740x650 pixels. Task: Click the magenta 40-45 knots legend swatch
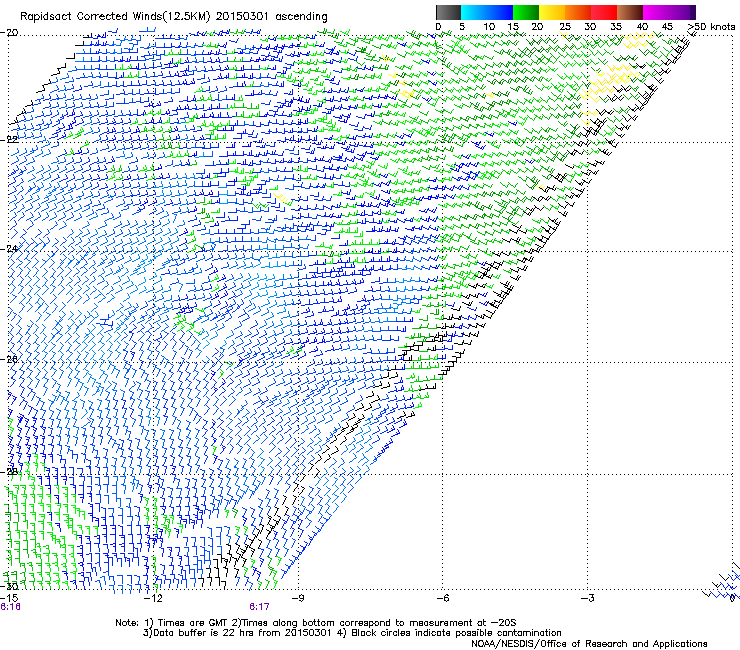tap(656, 12)
